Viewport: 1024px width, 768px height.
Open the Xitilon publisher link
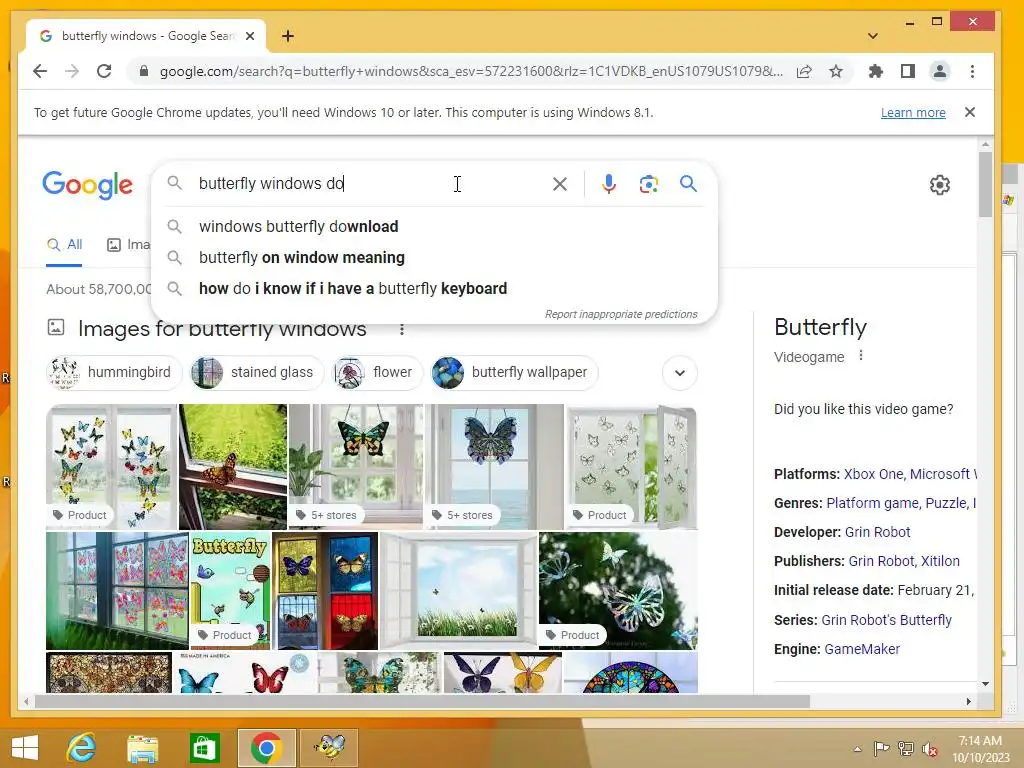click(940, 561)
